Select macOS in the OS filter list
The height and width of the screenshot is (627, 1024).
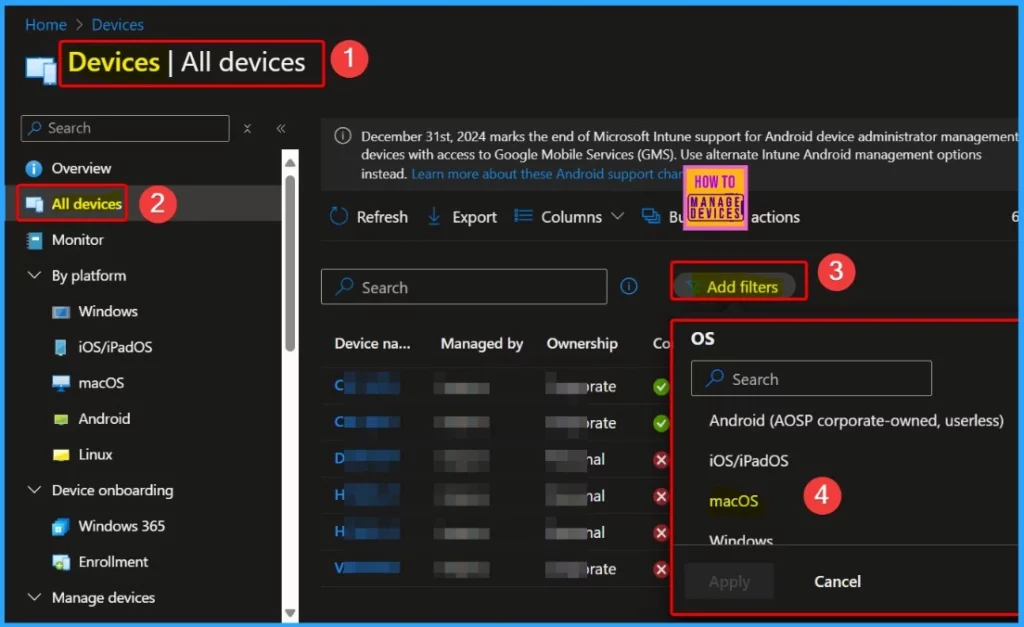(733, 501)
